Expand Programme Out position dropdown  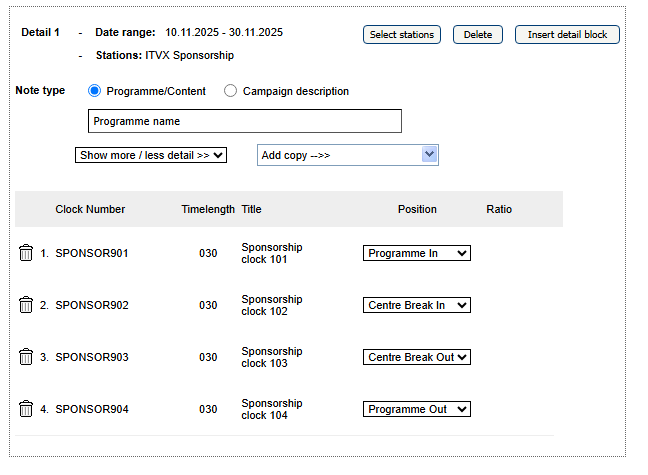tap(416, 409)
